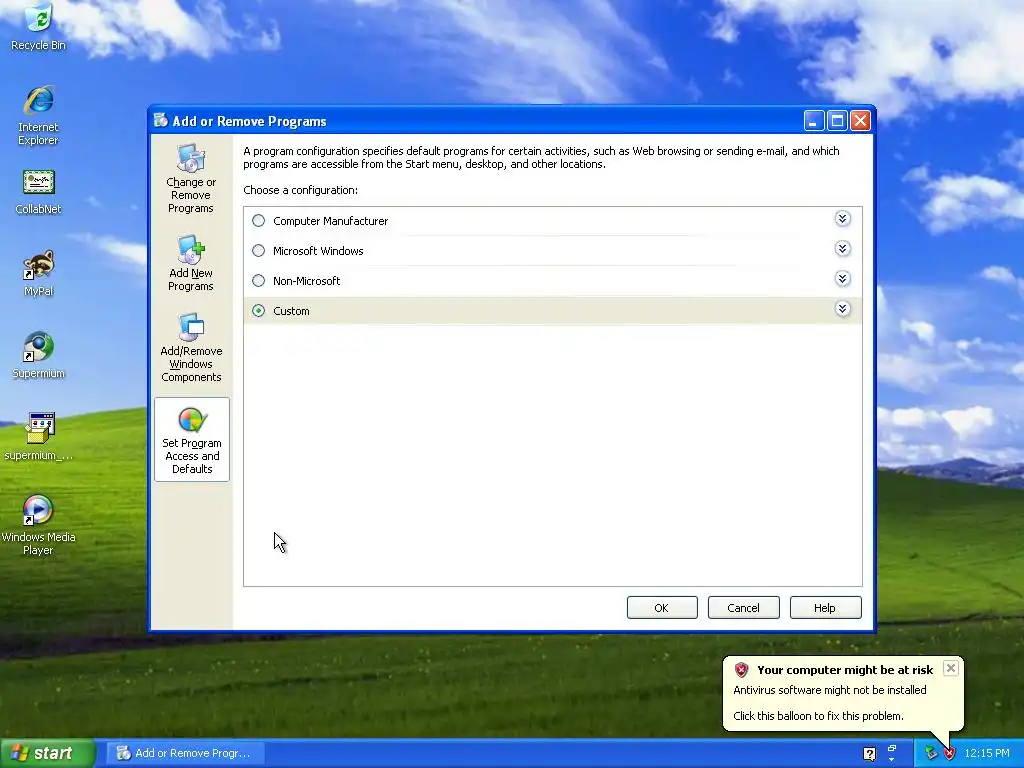Close the Add or Remove Programs window
This screenshot has width=1024, height=768.
pos(861,121)
